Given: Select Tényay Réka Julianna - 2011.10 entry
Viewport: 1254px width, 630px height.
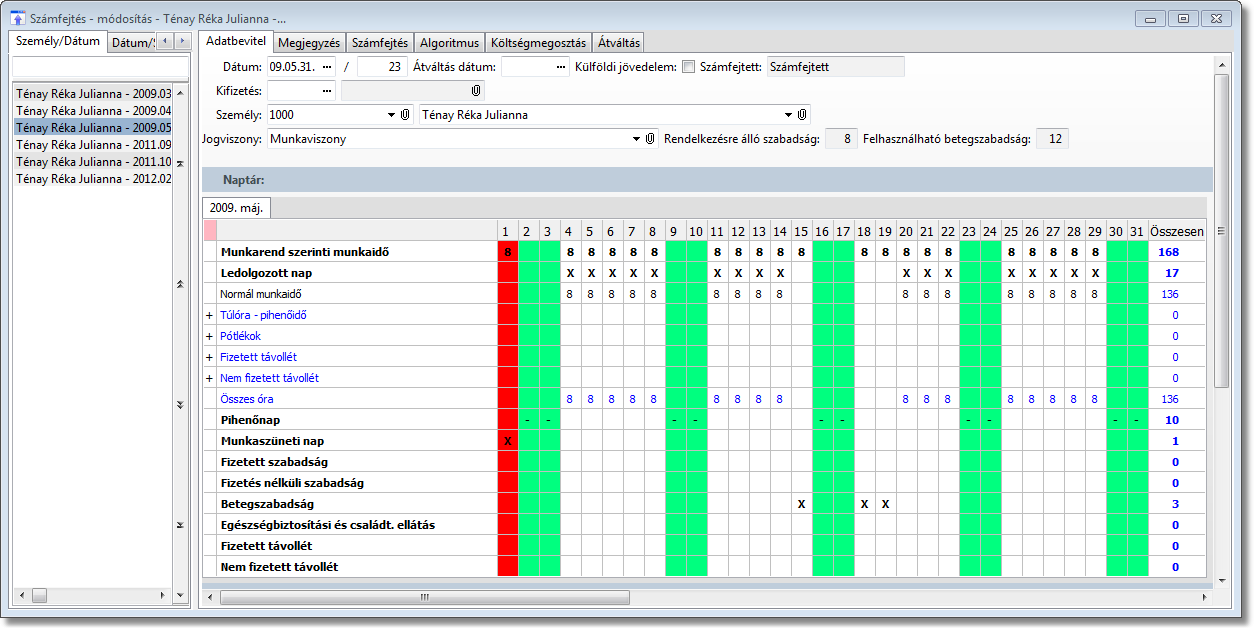Looking at the screenshot, I should pos(93,161).
